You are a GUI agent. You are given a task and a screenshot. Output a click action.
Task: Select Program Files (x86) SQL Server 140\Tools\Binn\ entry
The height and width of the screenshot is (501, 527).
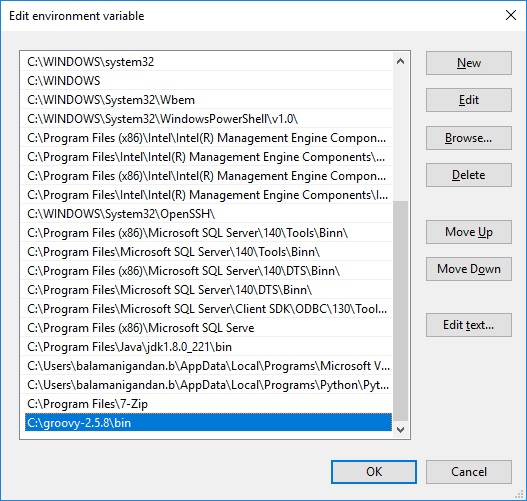click(208, 233)
